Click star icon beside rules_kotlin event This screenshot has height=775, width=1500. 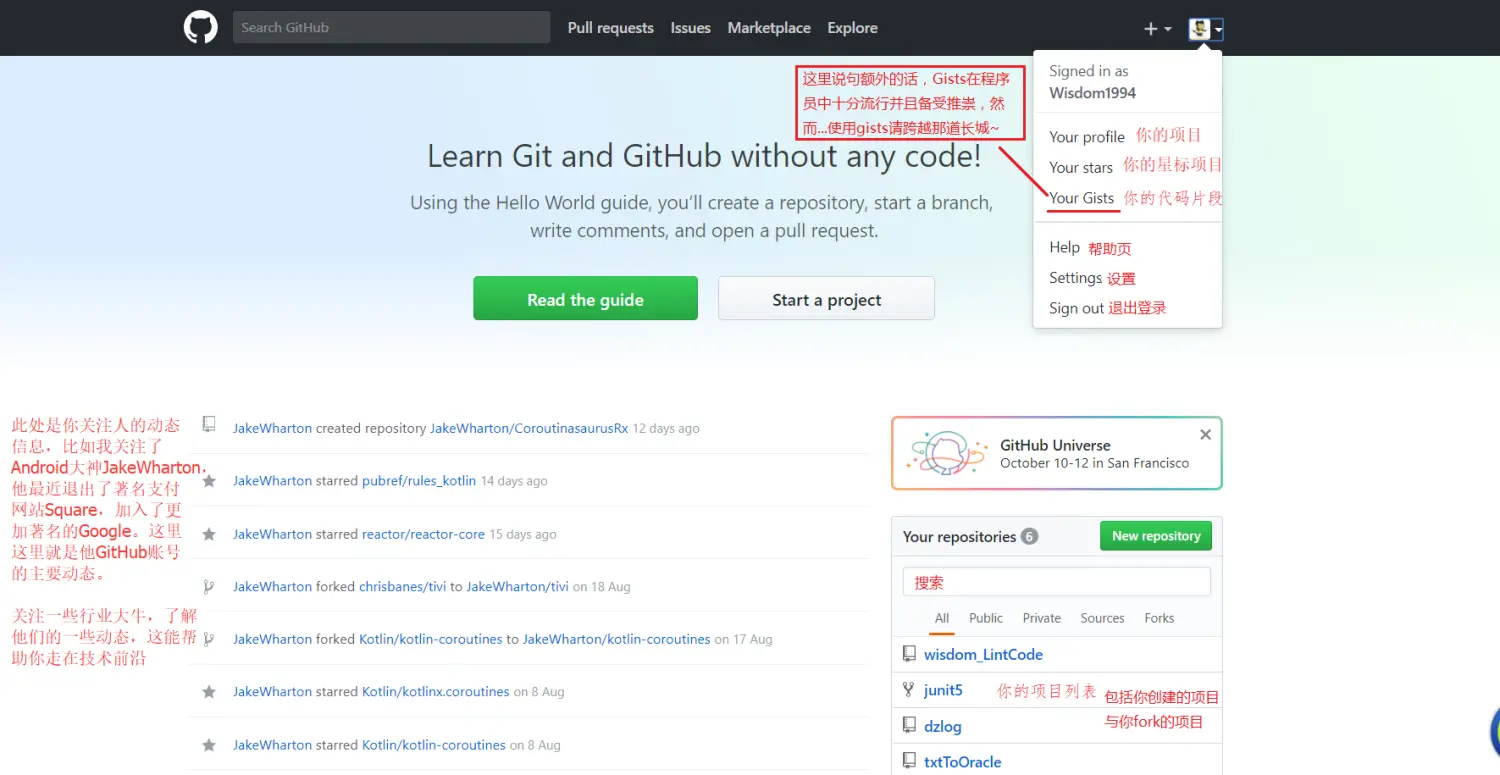coord(209,481)
